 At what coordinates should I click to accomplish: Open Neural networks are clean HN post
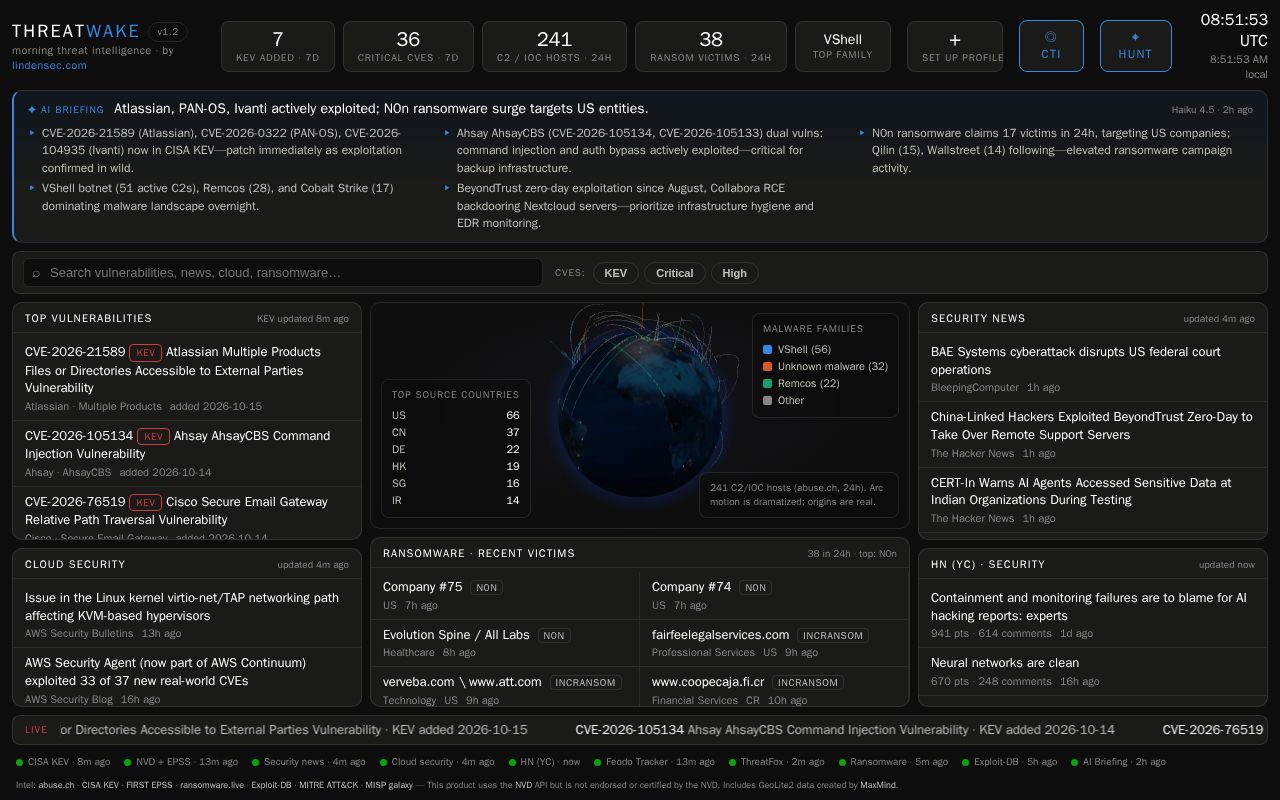[1093, 671]
